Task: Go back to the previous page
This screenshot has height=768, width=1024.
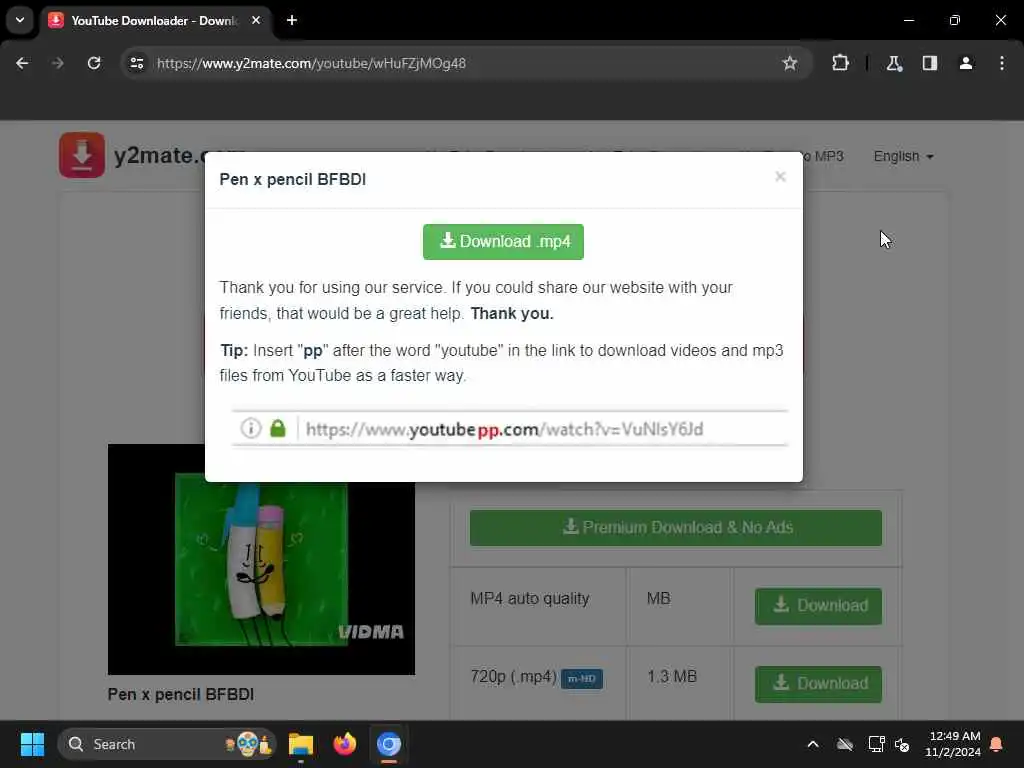Action: pyautogui.click(x=22, y=63)
